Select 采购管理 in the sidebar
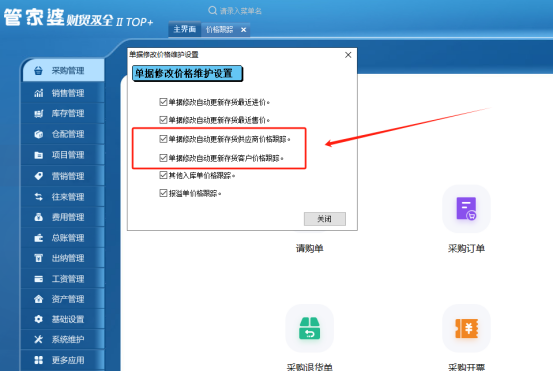 click(x=64, y=71)
